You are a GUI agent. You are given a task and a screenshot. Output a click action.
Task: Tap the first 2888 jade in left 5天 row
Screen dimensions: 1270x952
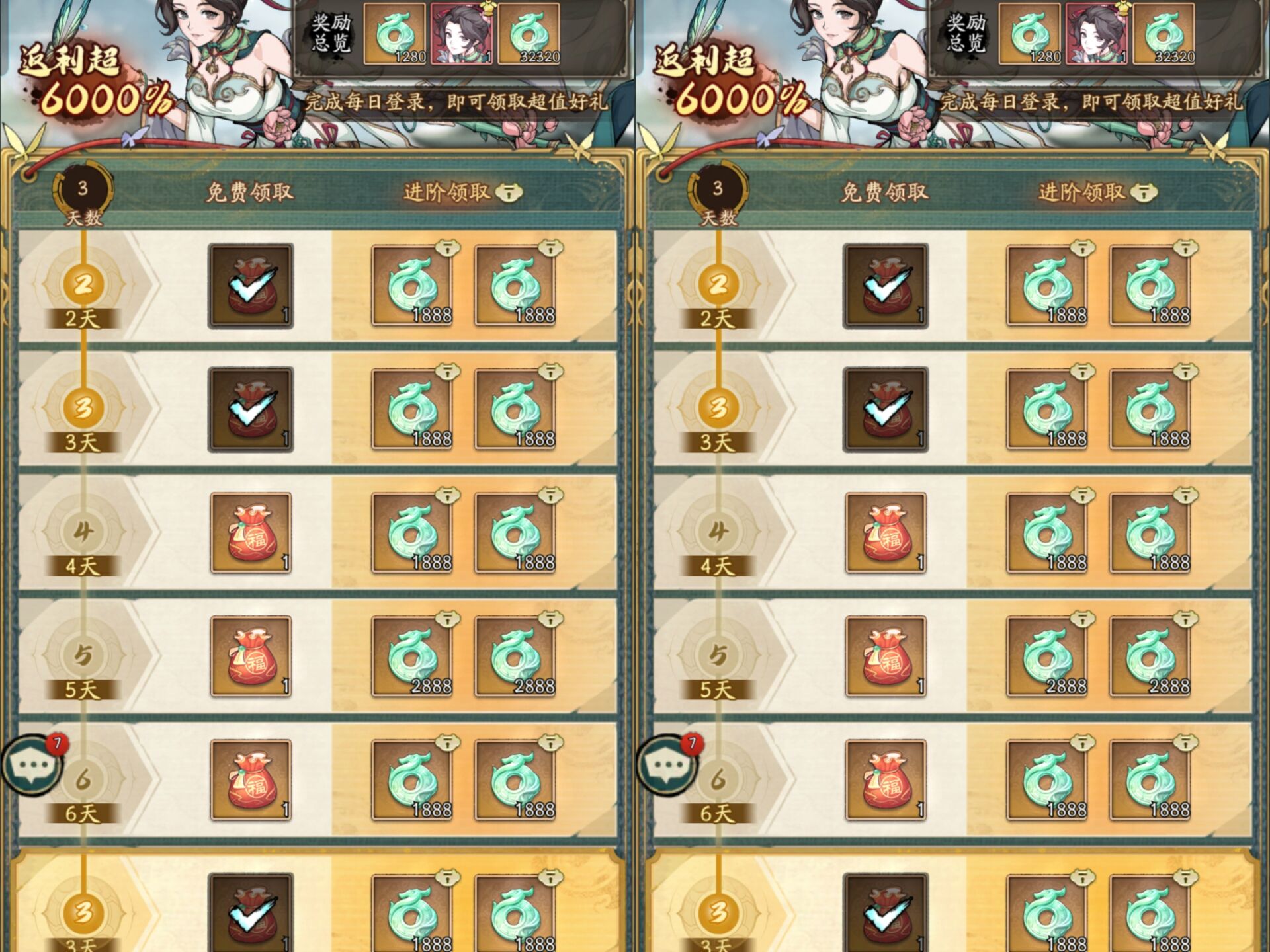point(412,656)
